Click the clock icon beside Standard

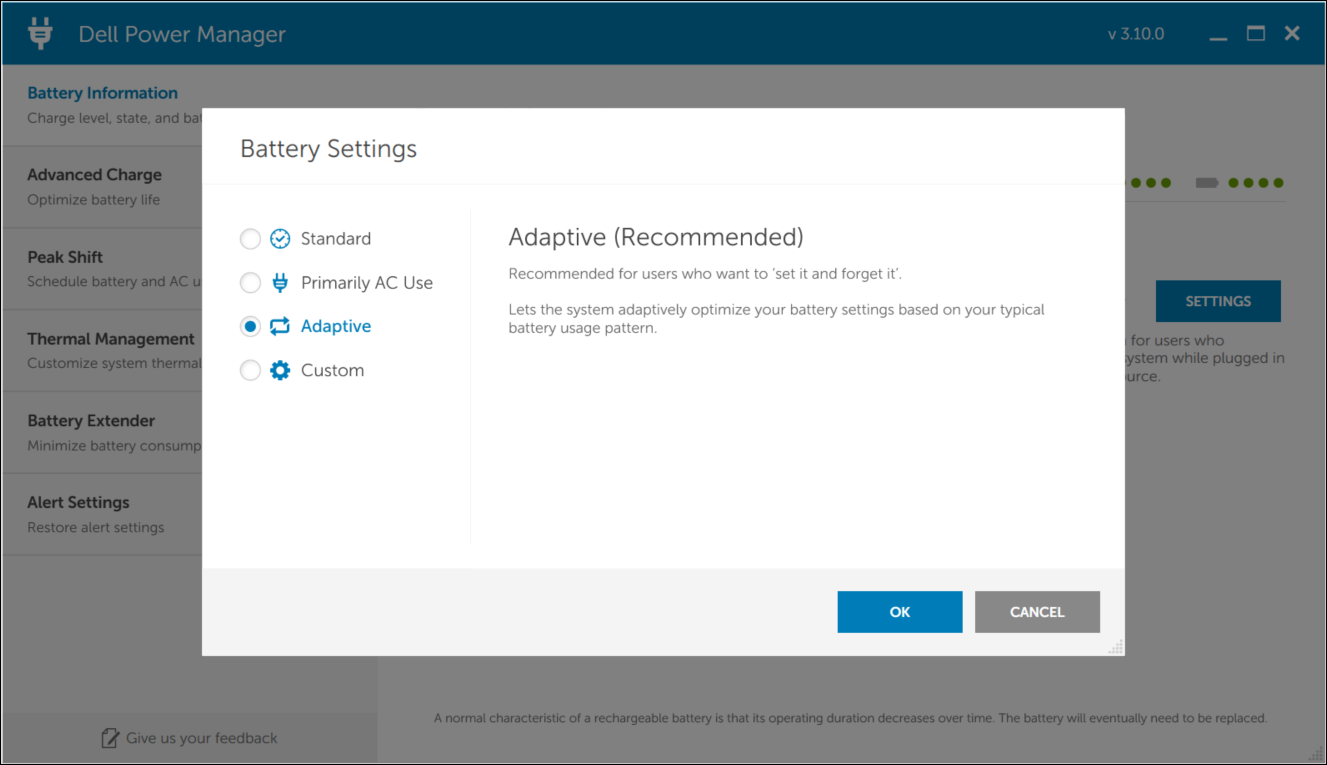coord(279,238)
